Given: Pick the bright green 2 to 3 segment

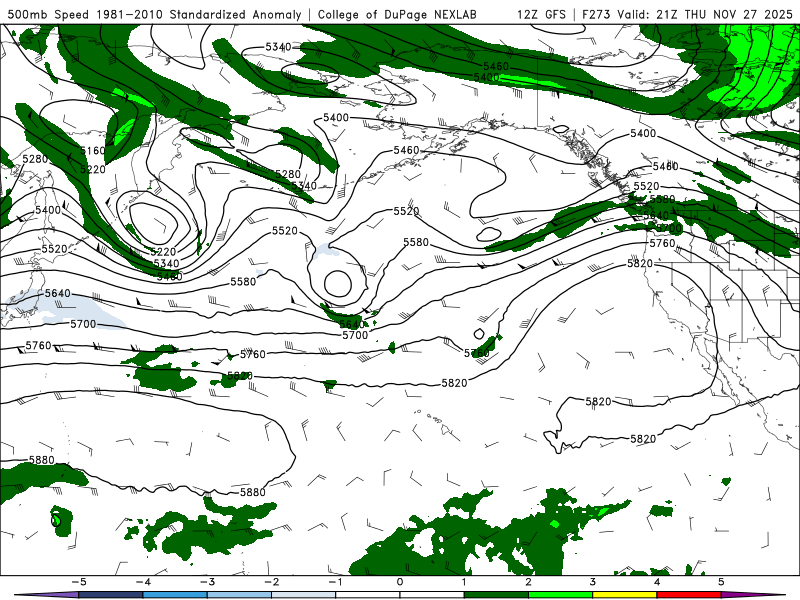Looking at the screenshot, I should (x=561, y=595).
